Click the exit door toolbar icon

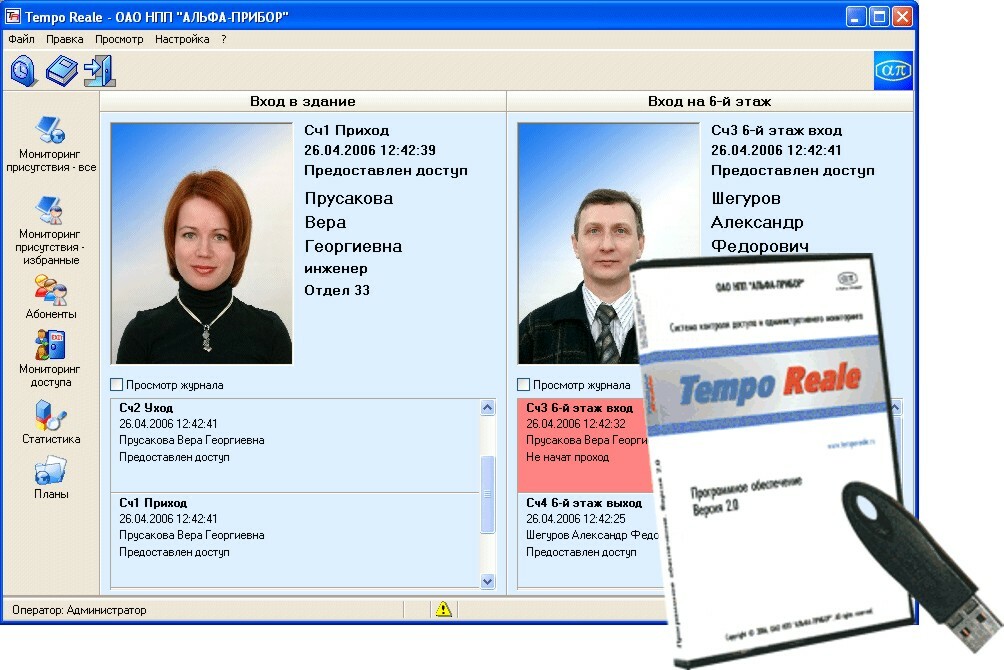[x=100, y=70]
